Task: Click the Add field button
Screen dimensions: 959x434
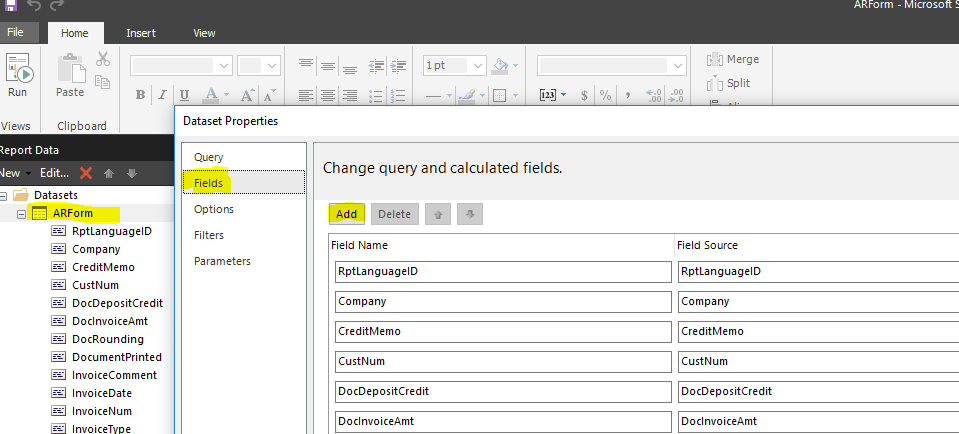Action: click(x=347, y=214)
